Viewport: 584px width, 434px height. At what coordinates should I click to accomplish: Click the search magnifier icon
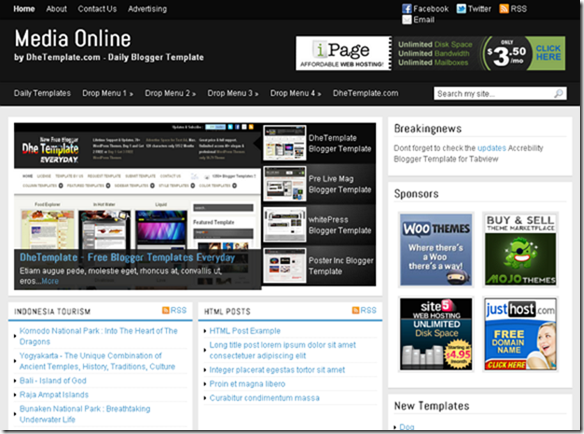pyautogui.click(x=558, y=93)
